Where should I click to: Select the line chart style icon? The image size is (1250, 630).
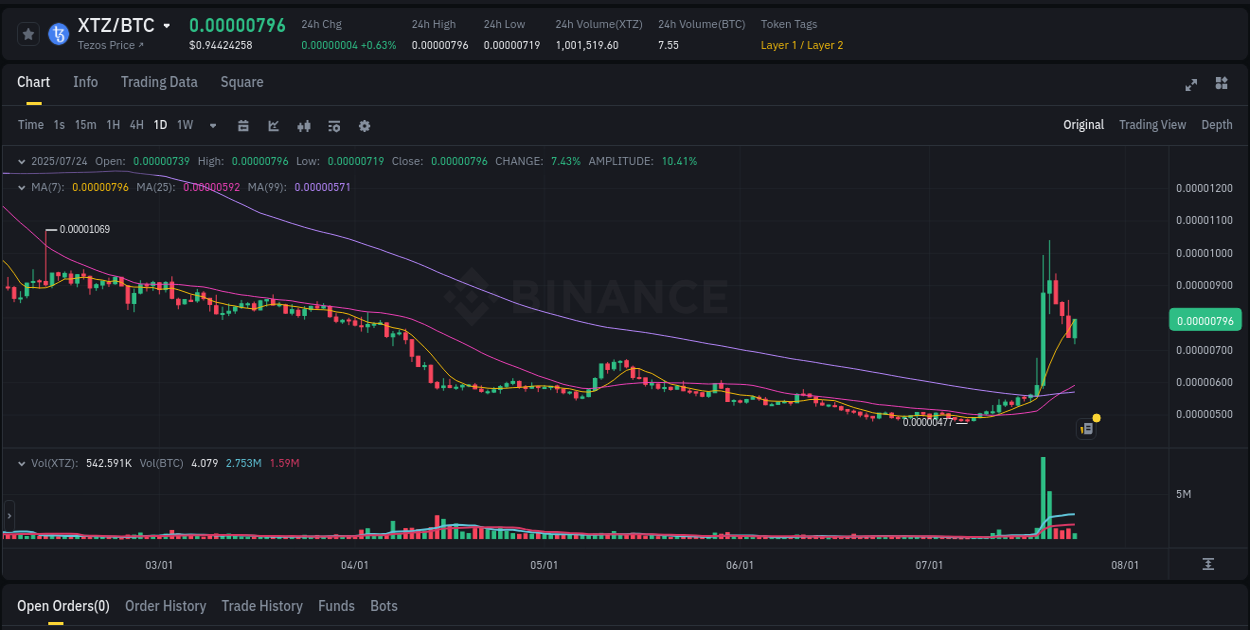(272, 125)
